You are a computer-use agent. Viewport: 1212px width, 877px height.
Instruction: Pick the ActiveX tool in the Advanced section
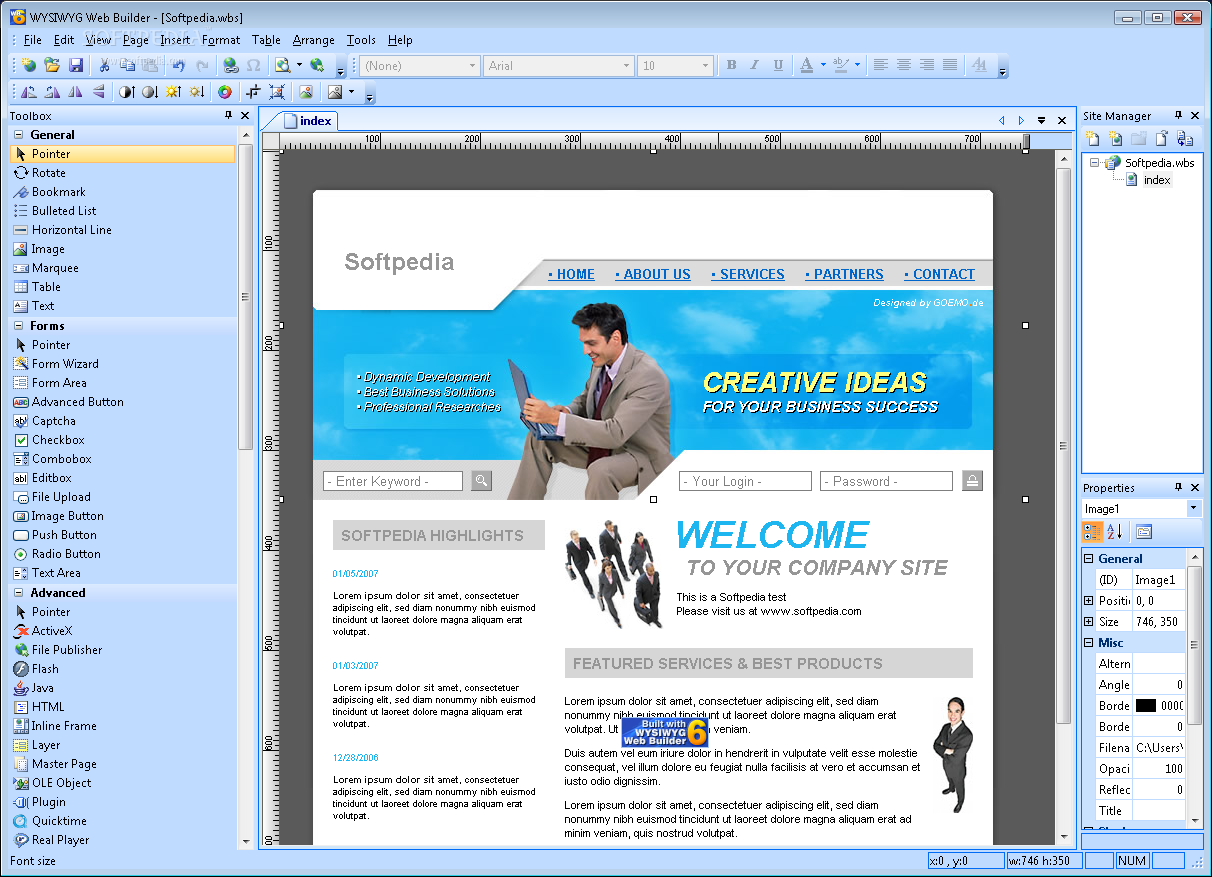[x=124, y=631]
